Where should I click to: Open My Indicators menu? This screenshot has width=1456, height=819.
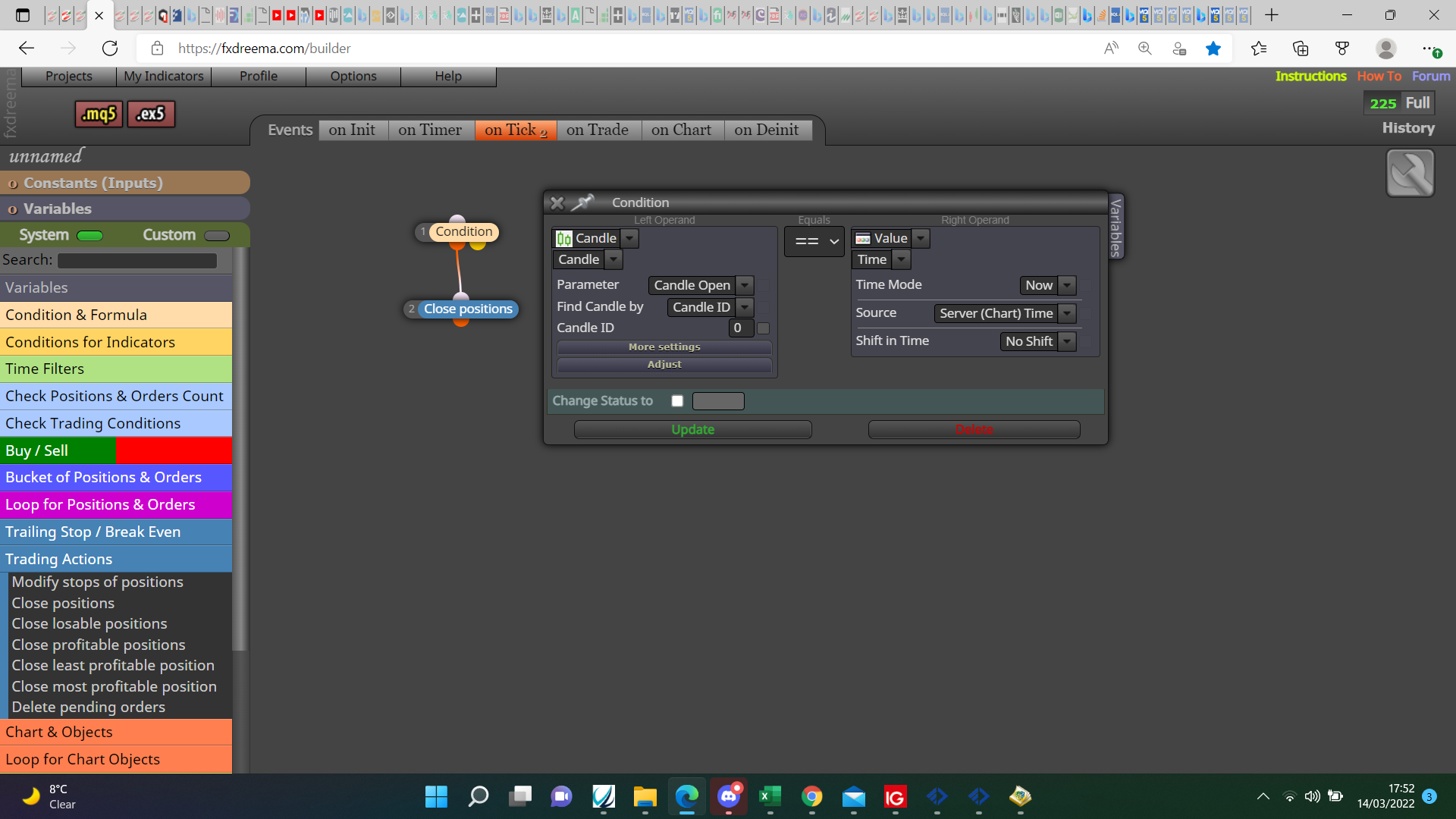click(164, 76)
